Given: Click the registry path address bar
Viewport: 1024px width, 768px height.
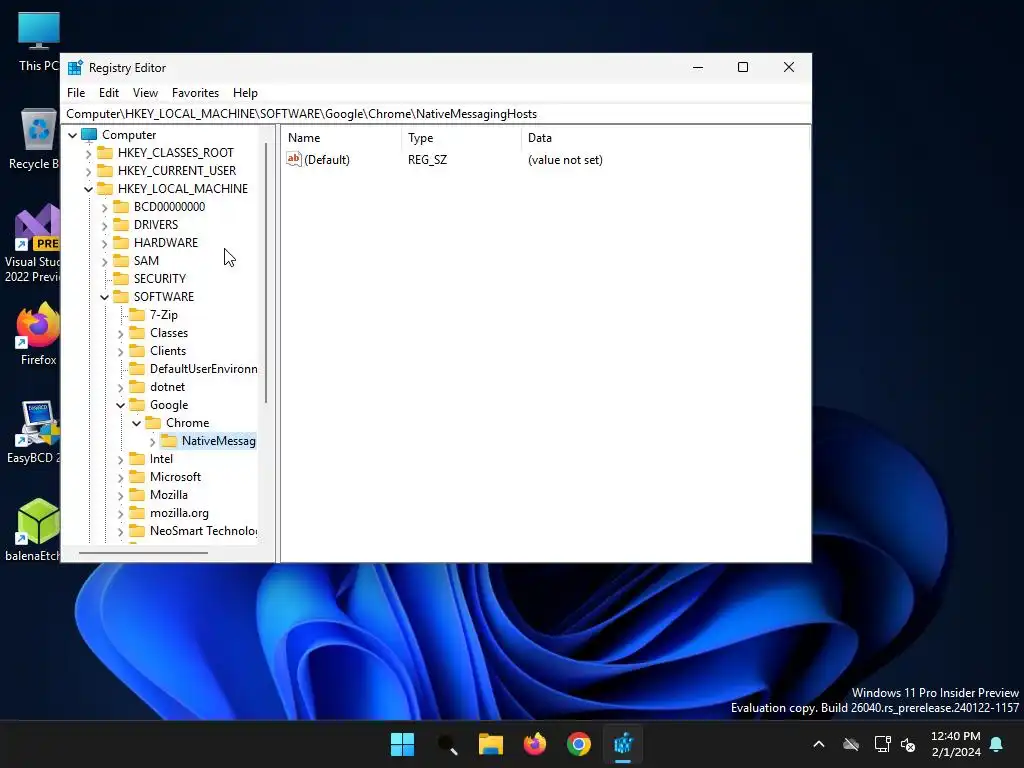Looking at the screenshot, I should (436, 114).
